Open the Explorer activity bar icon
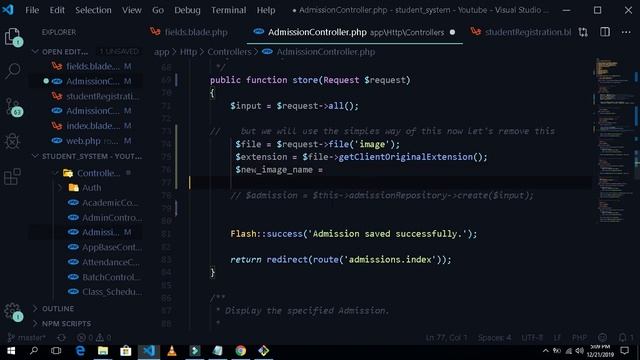The image size is (640, 360). click(x=13, y=37)
